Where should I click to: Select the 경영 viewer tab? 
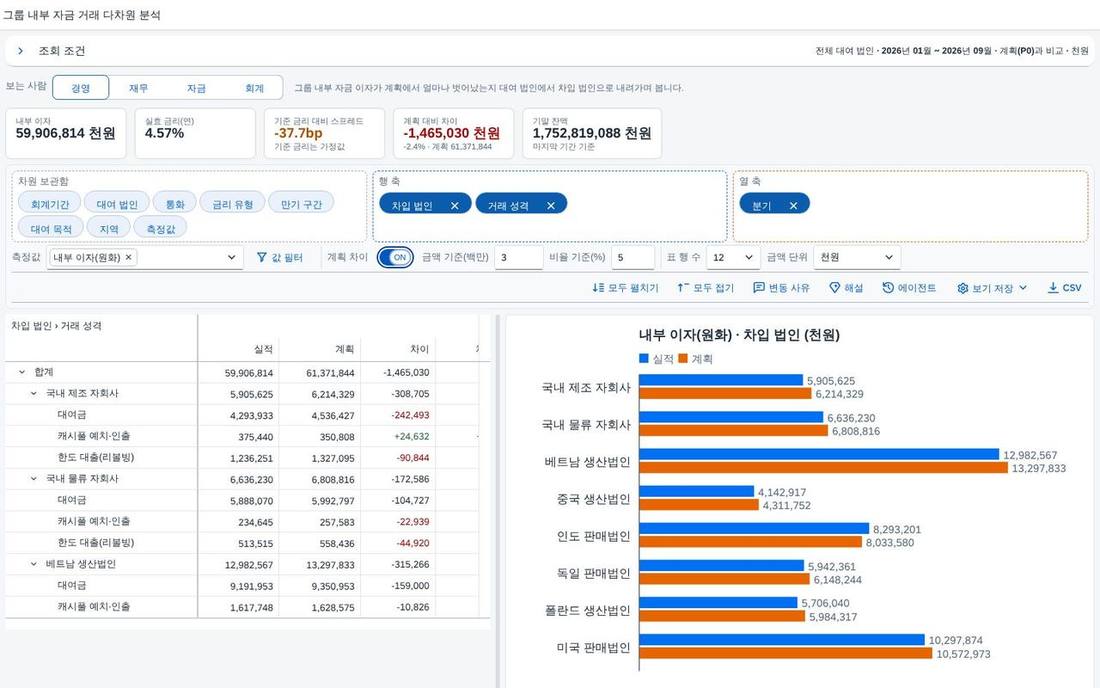click(x=81, y=88)
